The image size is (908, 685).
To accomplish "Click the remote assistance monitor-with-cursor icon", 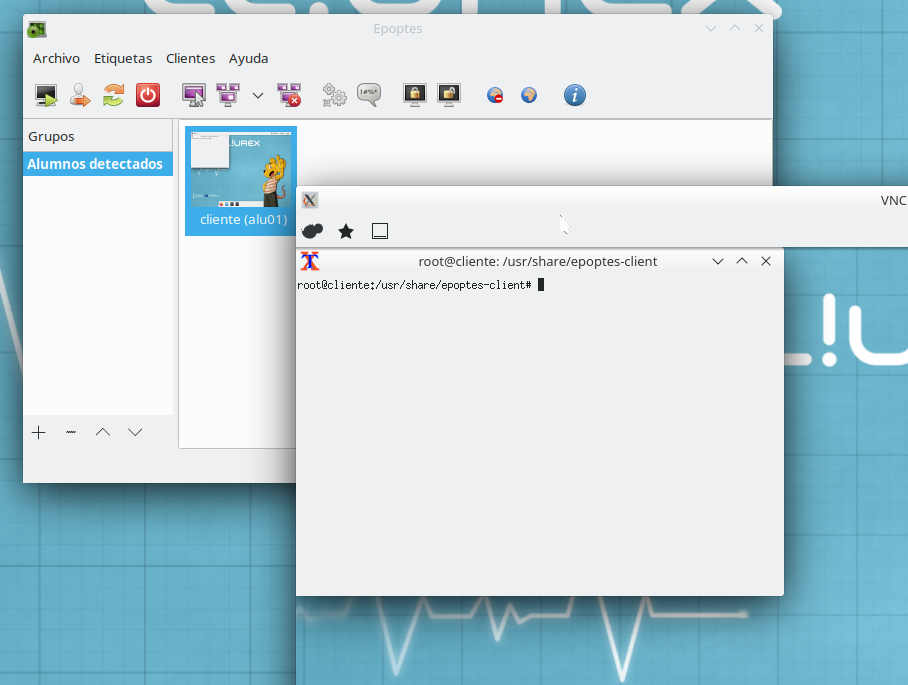I will pos(193,95).
